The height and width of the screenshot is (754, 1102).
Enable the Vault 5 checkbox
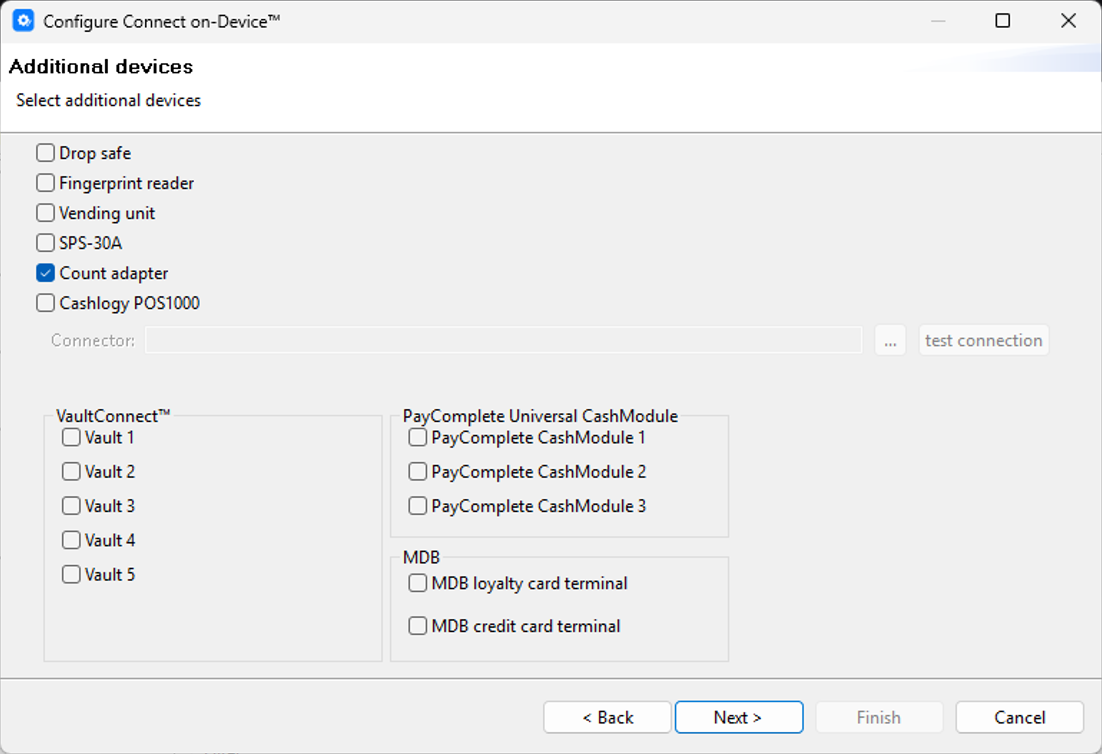71,574
